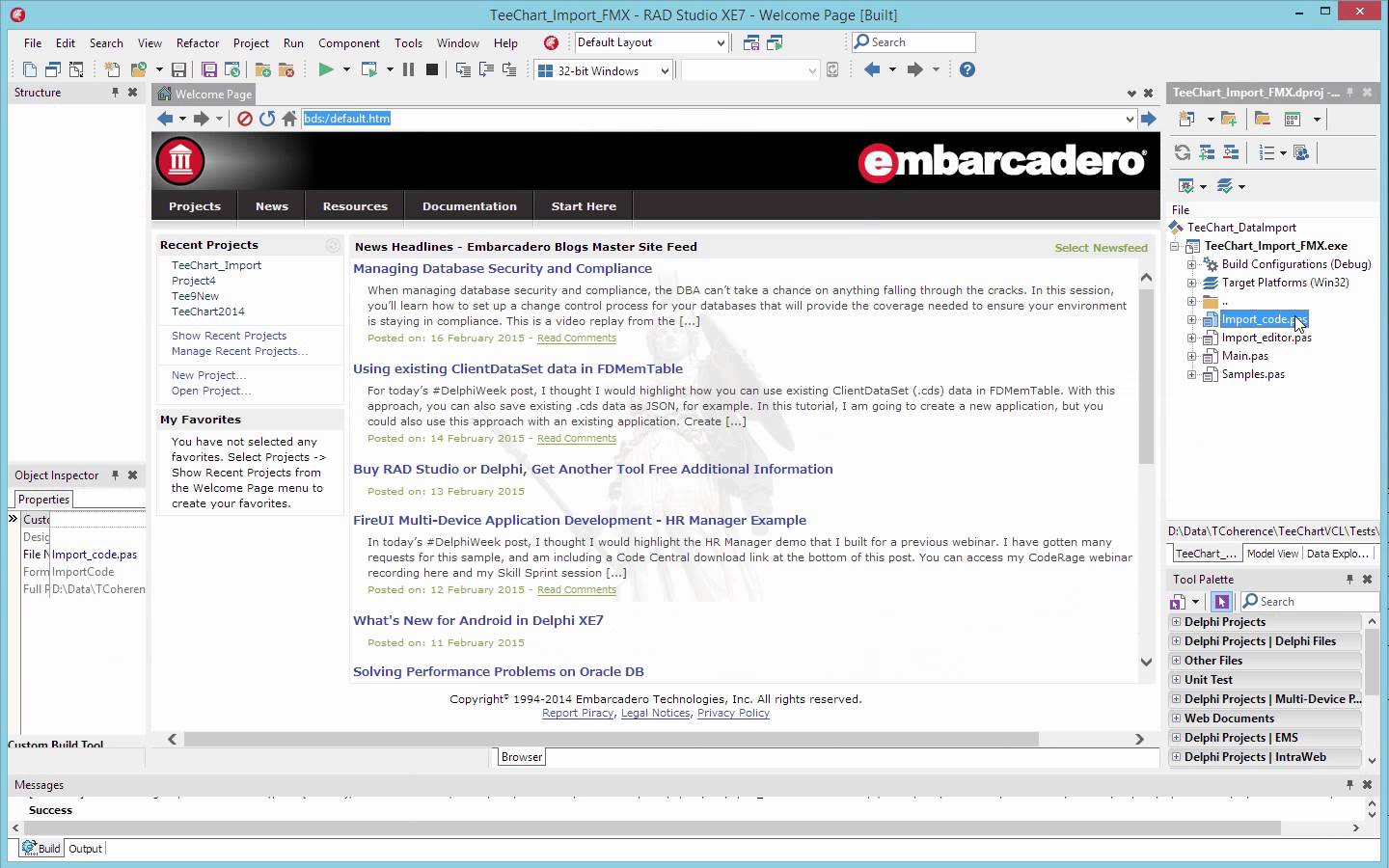Expand the Unit Test palette category

click(x=1176, y=680)
